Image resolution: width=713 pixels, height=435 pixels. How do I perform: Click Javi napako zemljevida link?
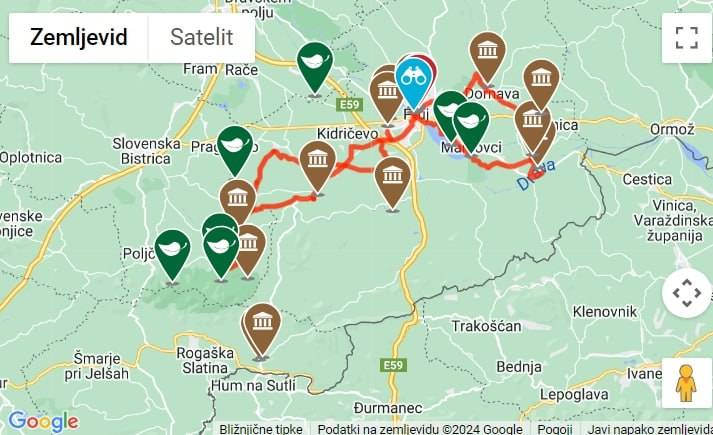[x=650, y=429]
